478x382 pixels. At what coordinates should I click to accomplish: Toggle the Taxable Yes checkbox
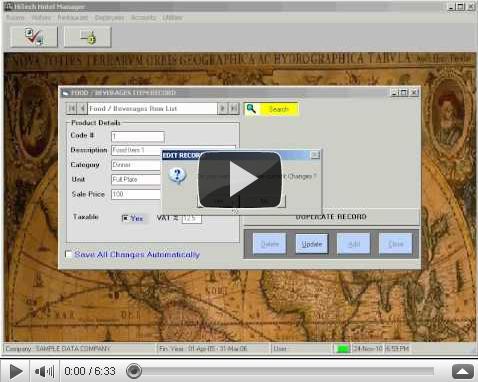tap(125, 218)
